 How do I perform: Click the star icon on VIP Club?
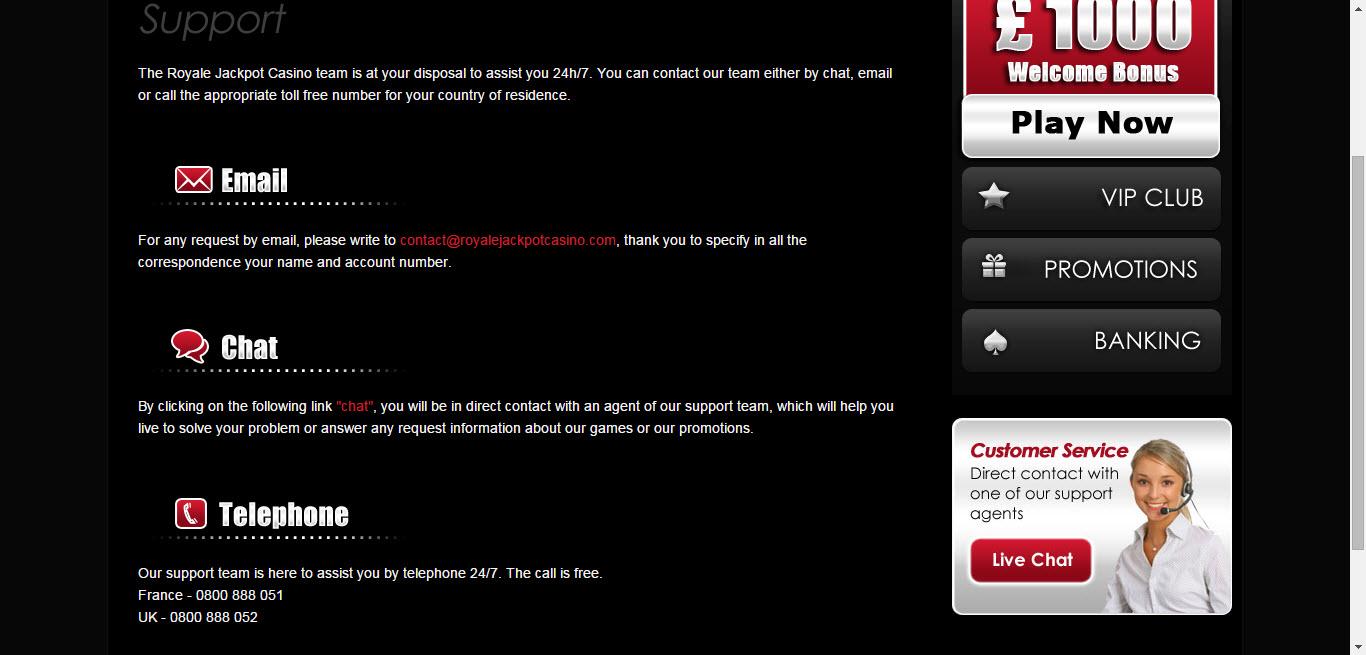click(x=993, y=195)
